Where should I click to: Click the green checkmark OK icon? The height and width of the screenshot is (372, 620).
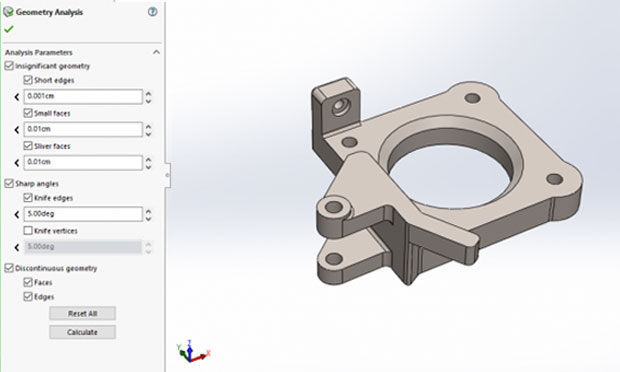pos(9,29)
